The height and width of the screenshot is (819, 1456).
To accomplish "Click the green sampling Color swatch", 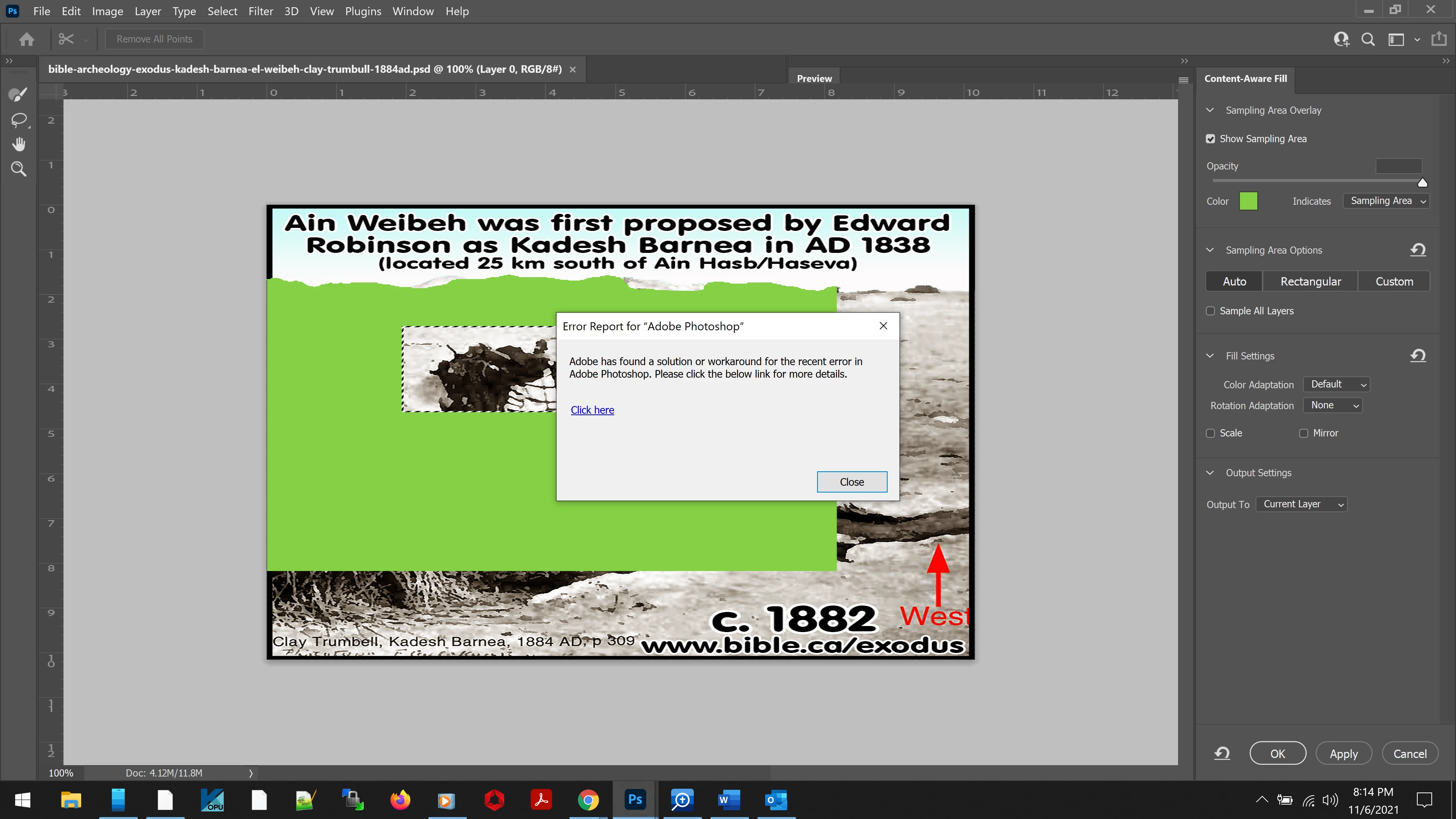I will (1248, 201).
